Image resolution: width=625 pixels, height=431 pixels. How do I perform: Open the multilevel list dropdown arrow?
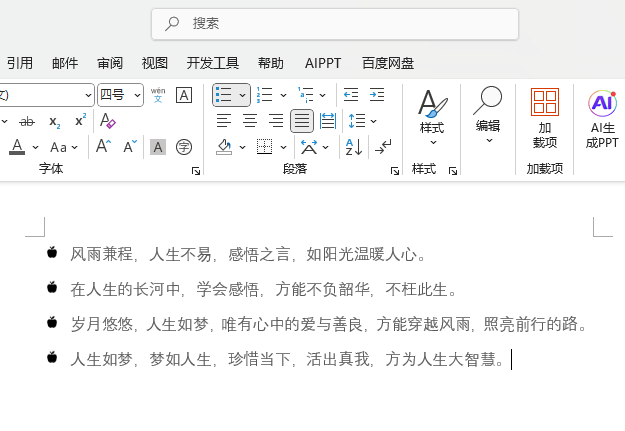click(x=322, y=95)
